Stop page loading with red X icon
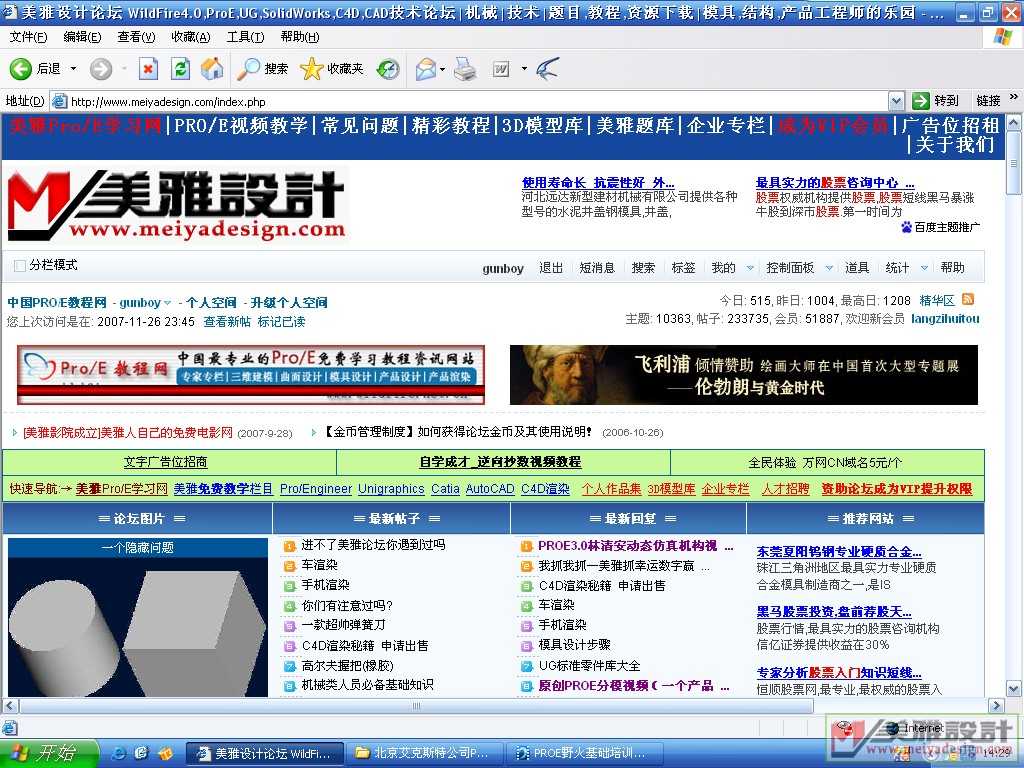 click(x=148, y=69)
